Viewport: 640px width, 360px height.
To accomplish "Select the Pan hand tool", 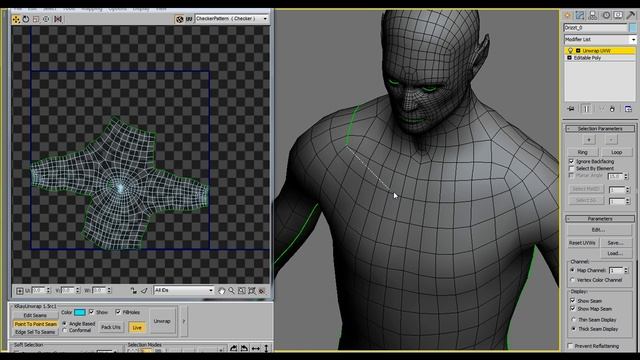I will tap(221, 291).
